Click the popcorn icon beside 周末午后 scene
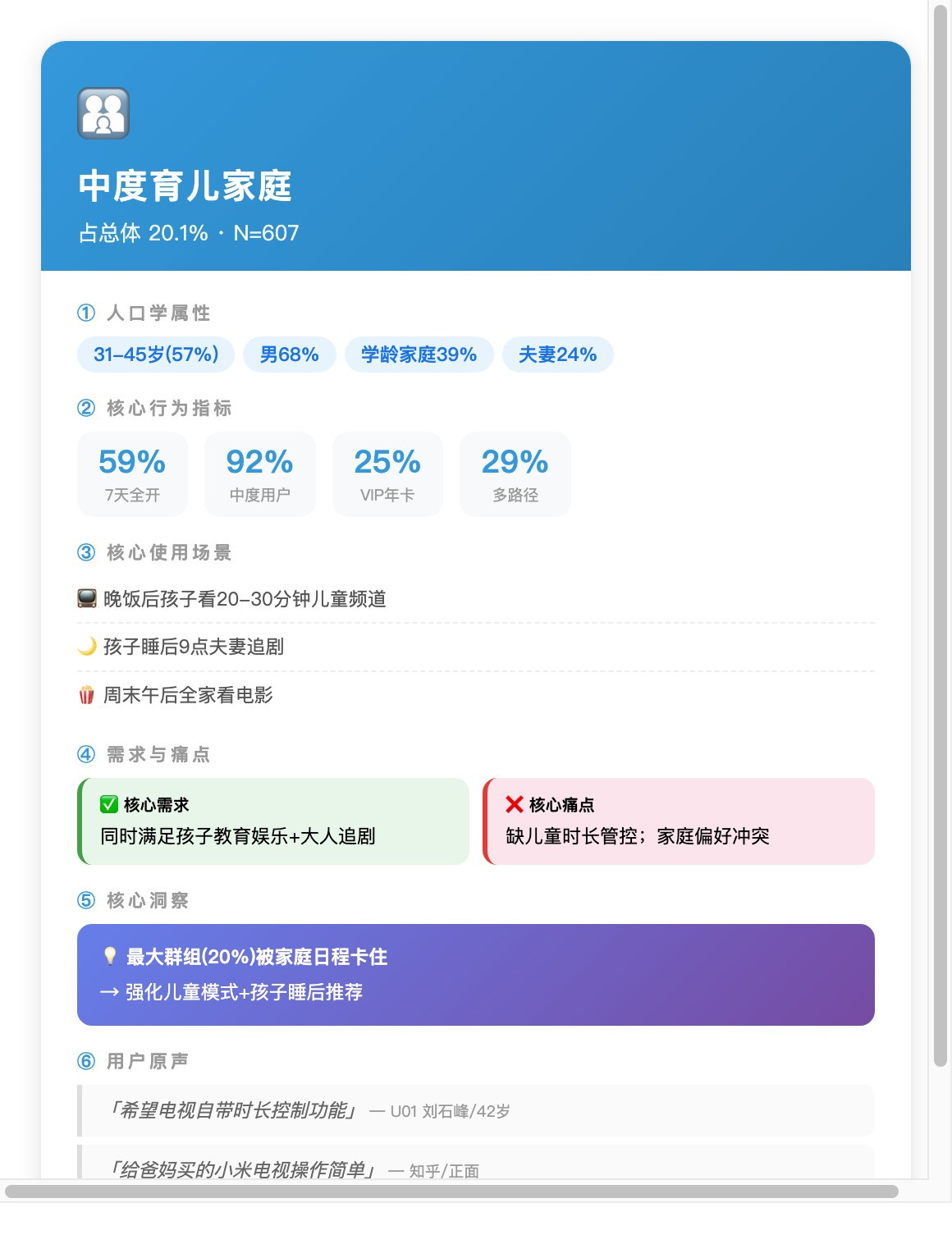The width and height of the screenshot is (952, 1235). tap(86, 695)
